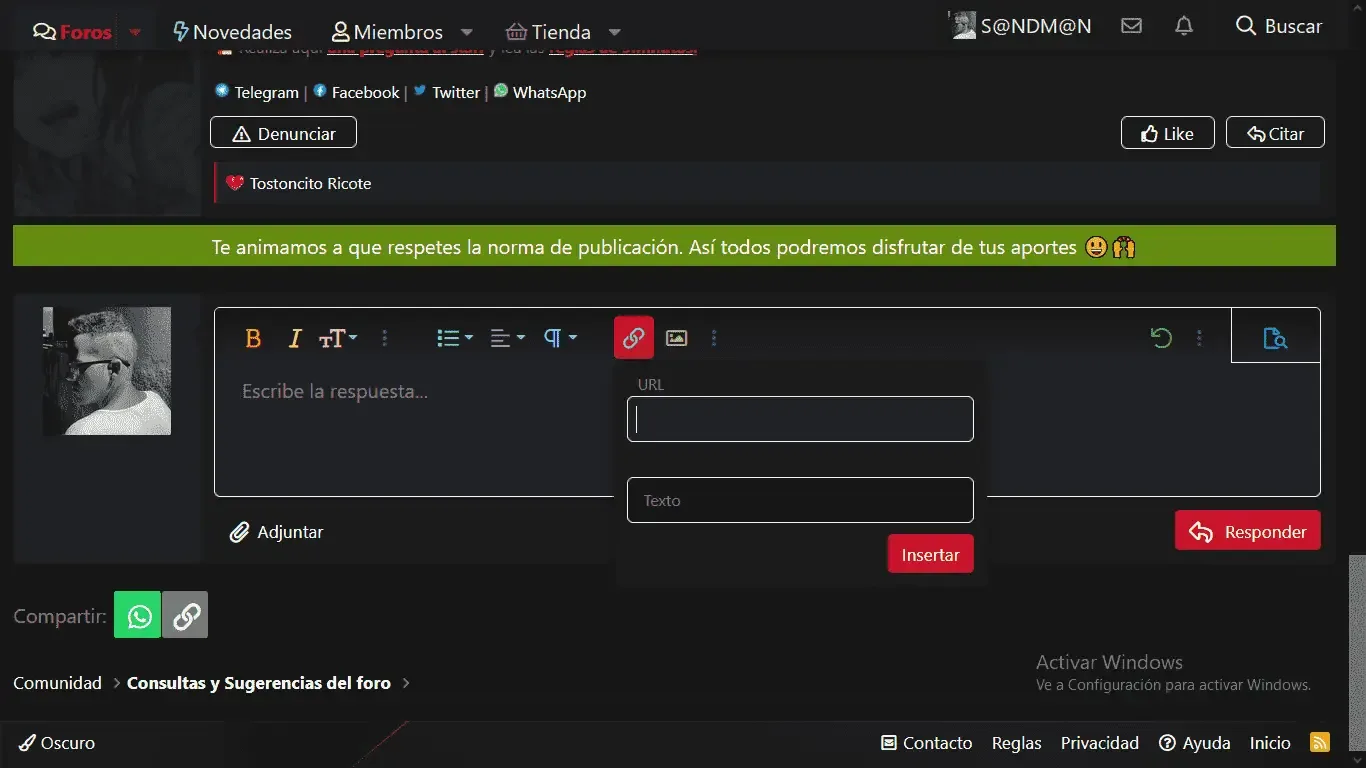Copy the share link
Screen dimensions: 1366x768
(x=185, y=614)
